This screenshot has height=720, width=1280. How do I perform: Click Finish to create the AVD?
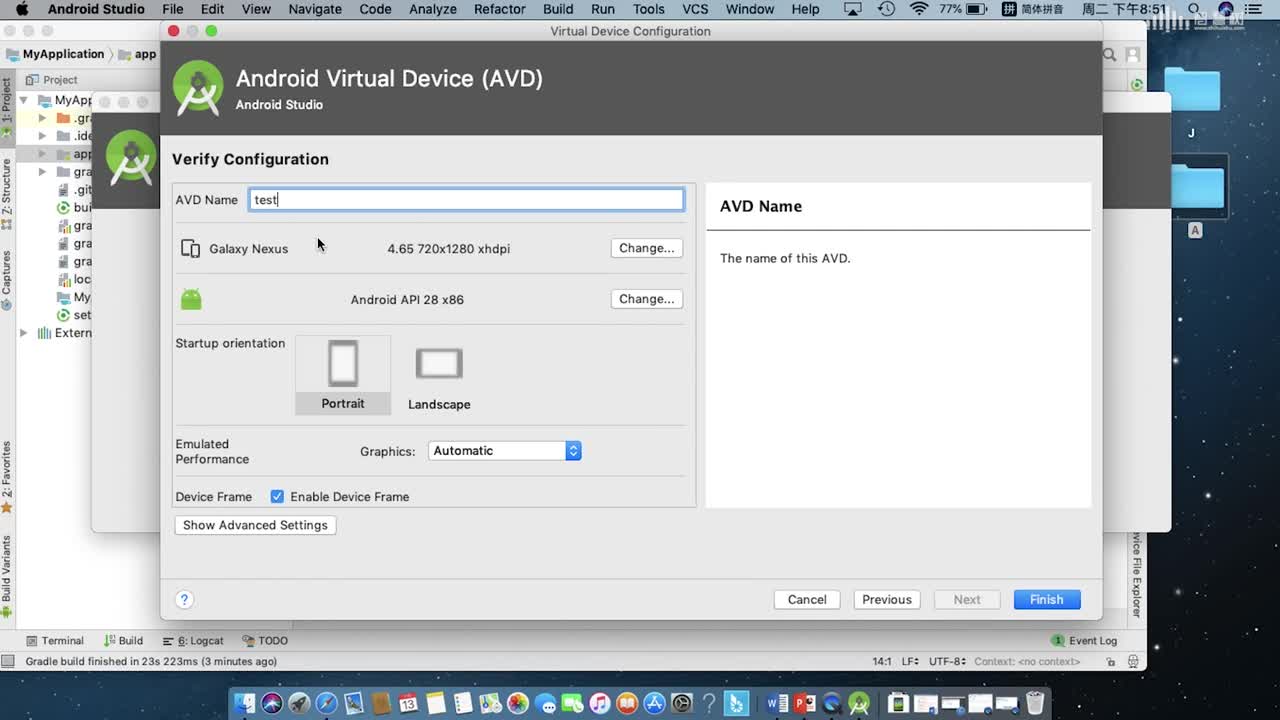1047,599
